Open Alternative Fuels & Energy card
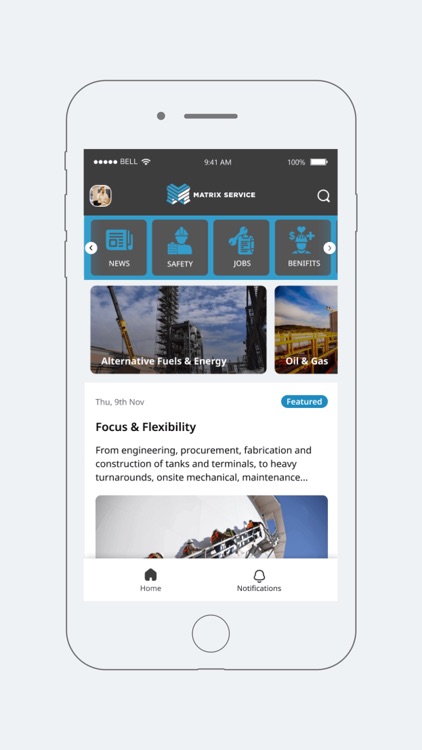This screenshot has width=422, height=750. pos(178,330)
